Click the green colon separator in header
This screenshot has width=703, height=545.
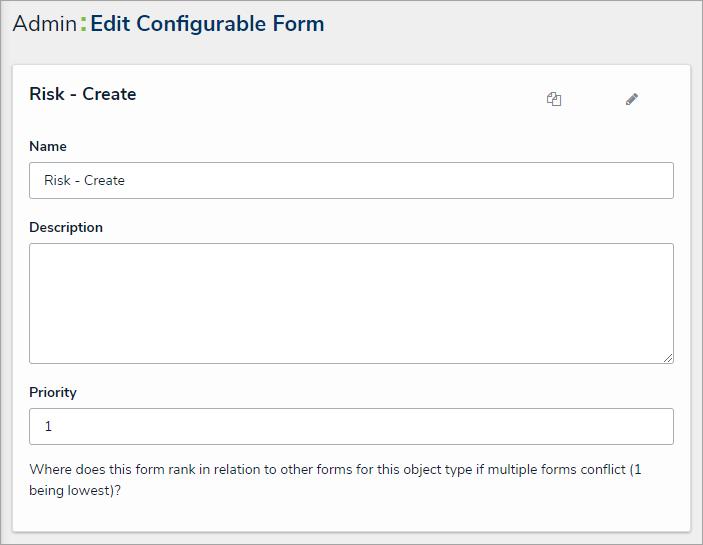pos(83,25)
